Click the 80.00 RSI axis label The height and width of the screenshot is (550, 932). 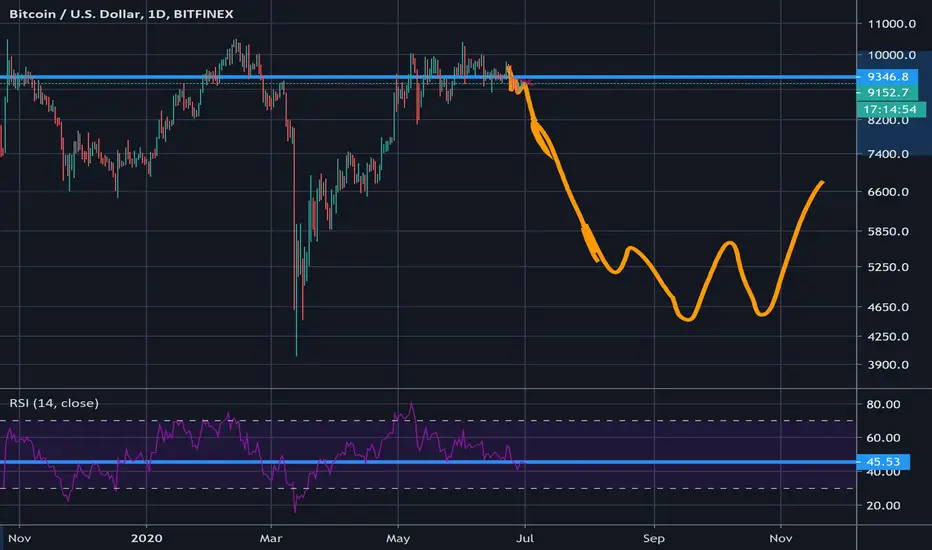[883, 404]
